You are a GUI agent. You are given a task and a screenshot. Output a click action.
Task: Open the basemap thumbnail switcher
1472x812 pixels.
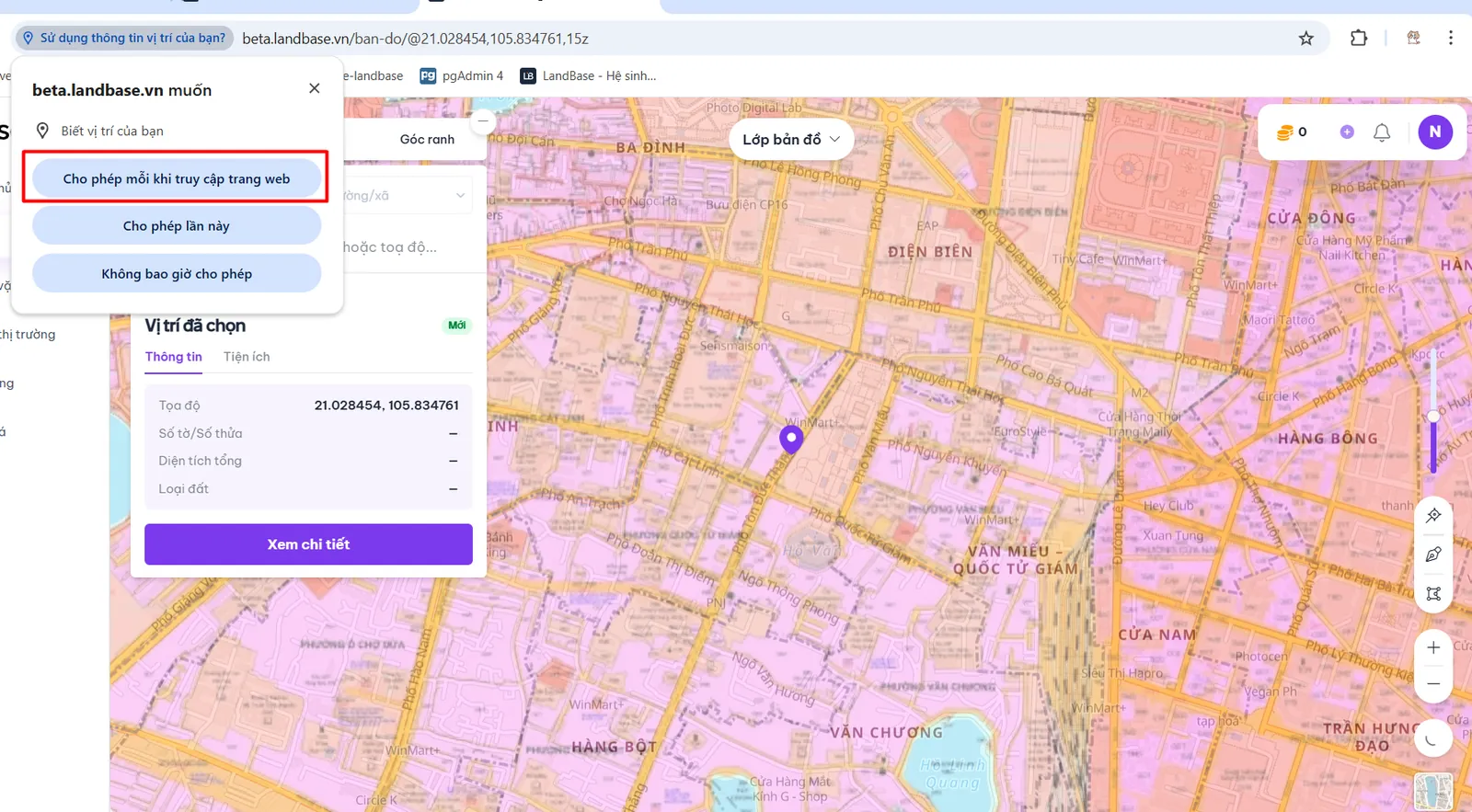[1433, 792]
